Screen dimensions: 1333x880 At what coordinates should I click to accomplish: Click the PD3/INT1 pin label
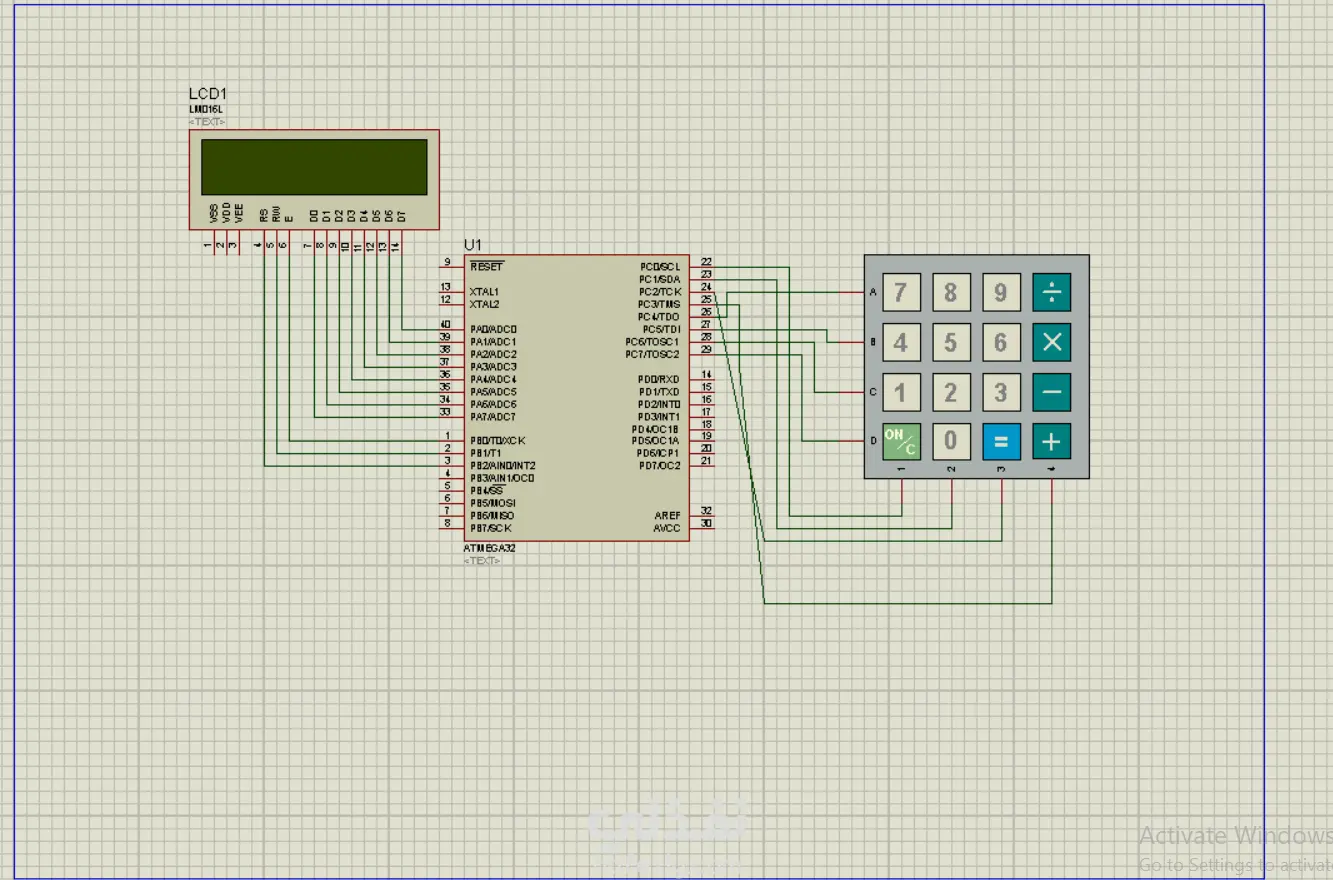click(658, 416)
